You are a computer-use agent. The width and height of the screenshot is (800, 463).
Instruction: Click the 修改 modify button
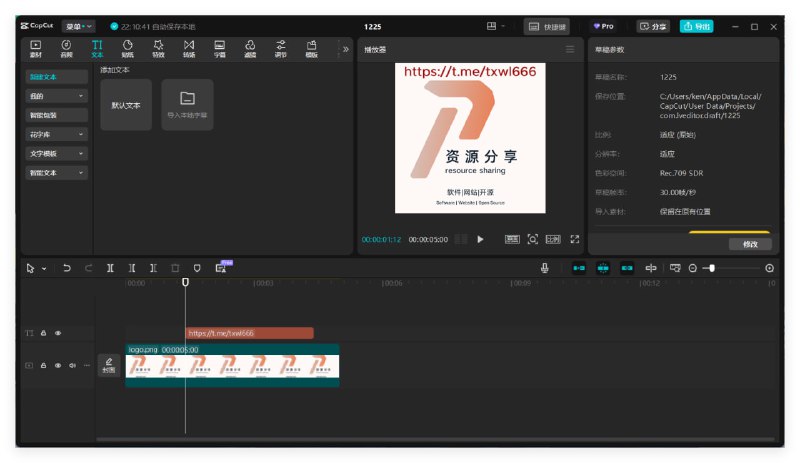click(750, 244)
